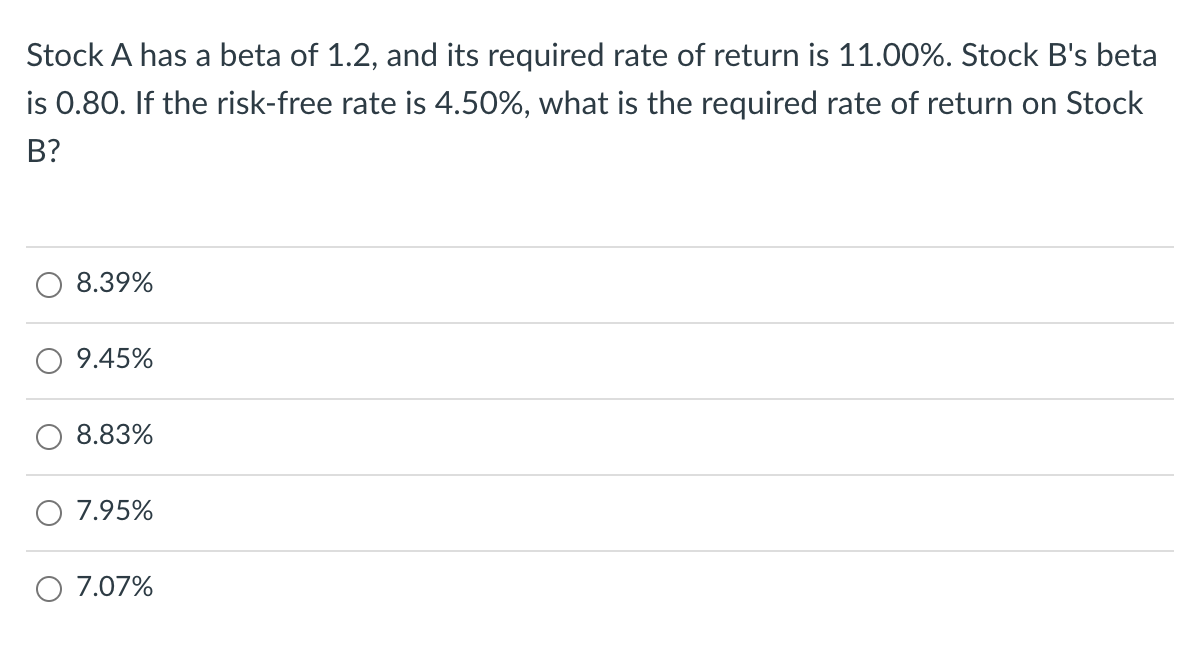This screenshot has width=1204, height=648.
Task: Click the 7.07% answer label text
Action: pos(115,589)
